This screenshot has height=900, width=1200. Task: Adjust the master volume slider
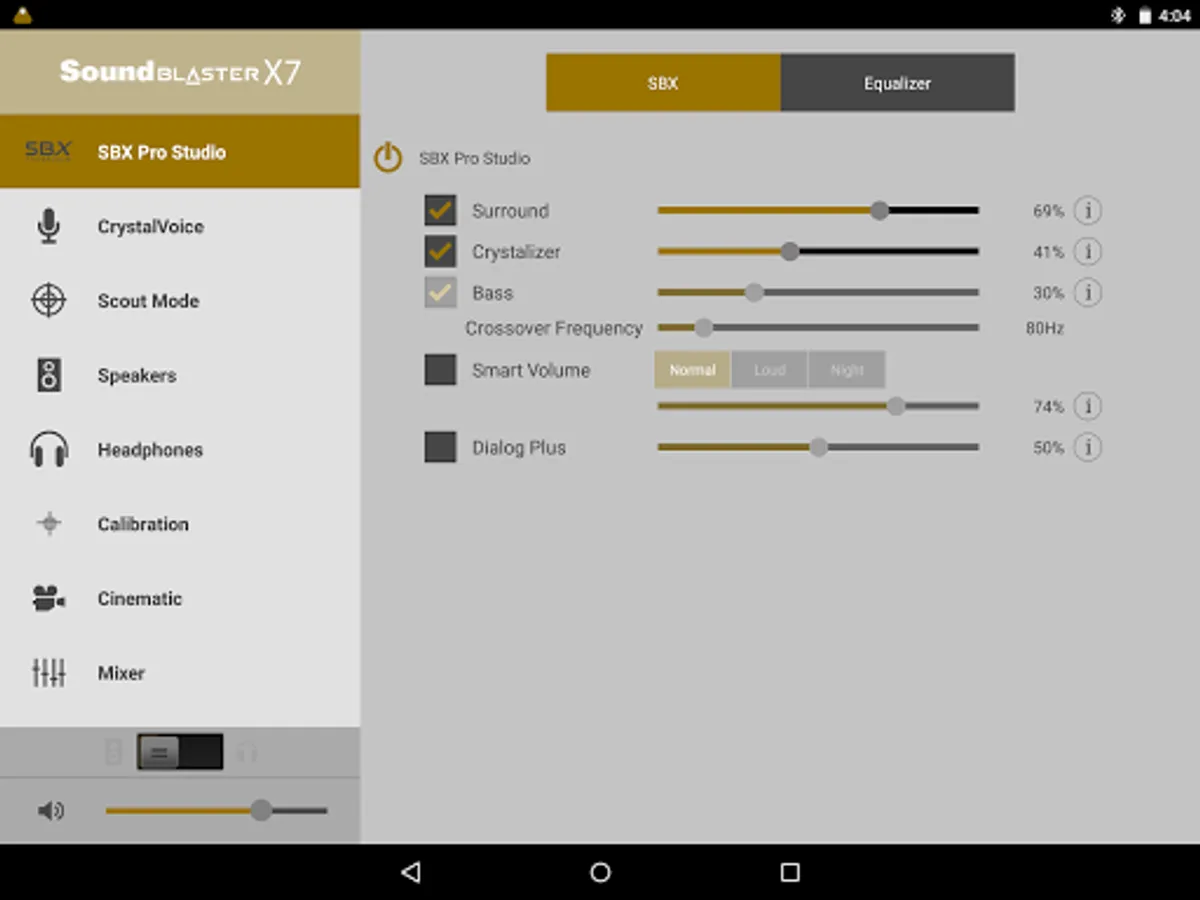tap(216, 810)
